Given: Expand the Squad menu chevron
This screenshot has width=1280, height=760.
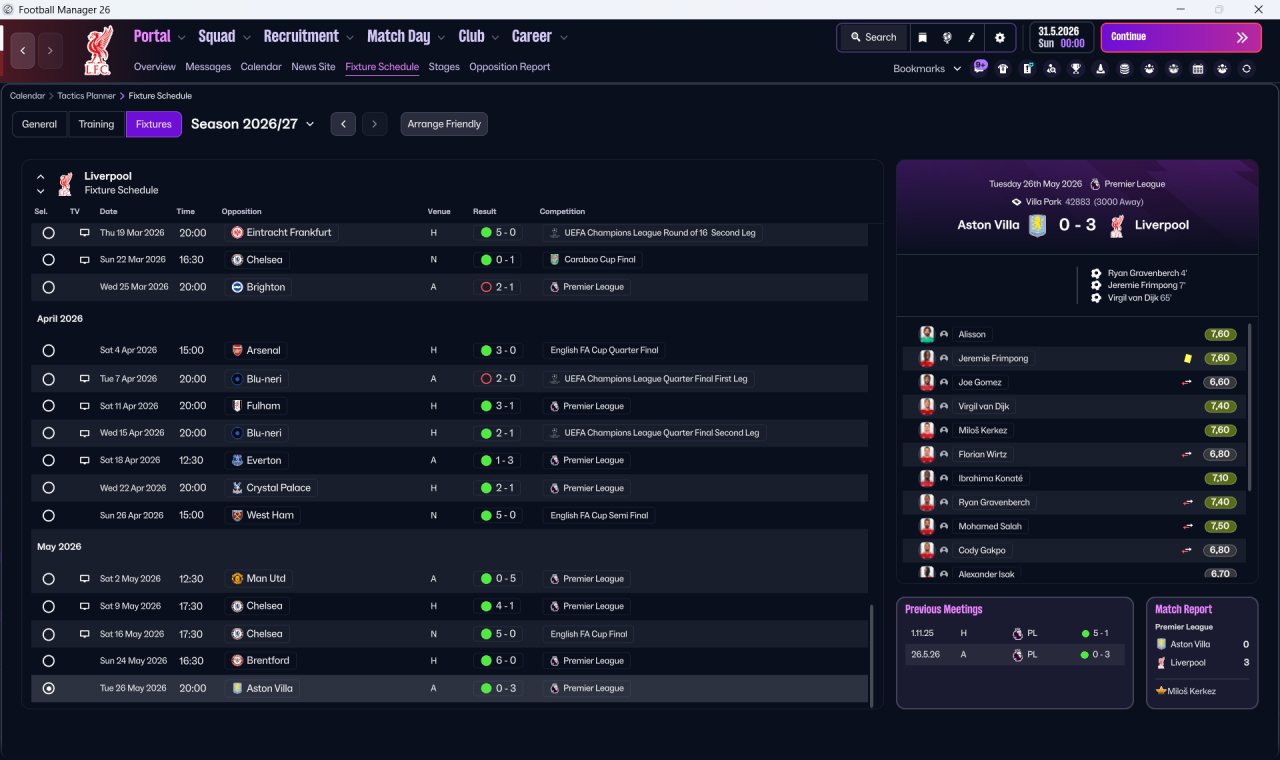Looking at the screenshot, I should tap(246, 38).
